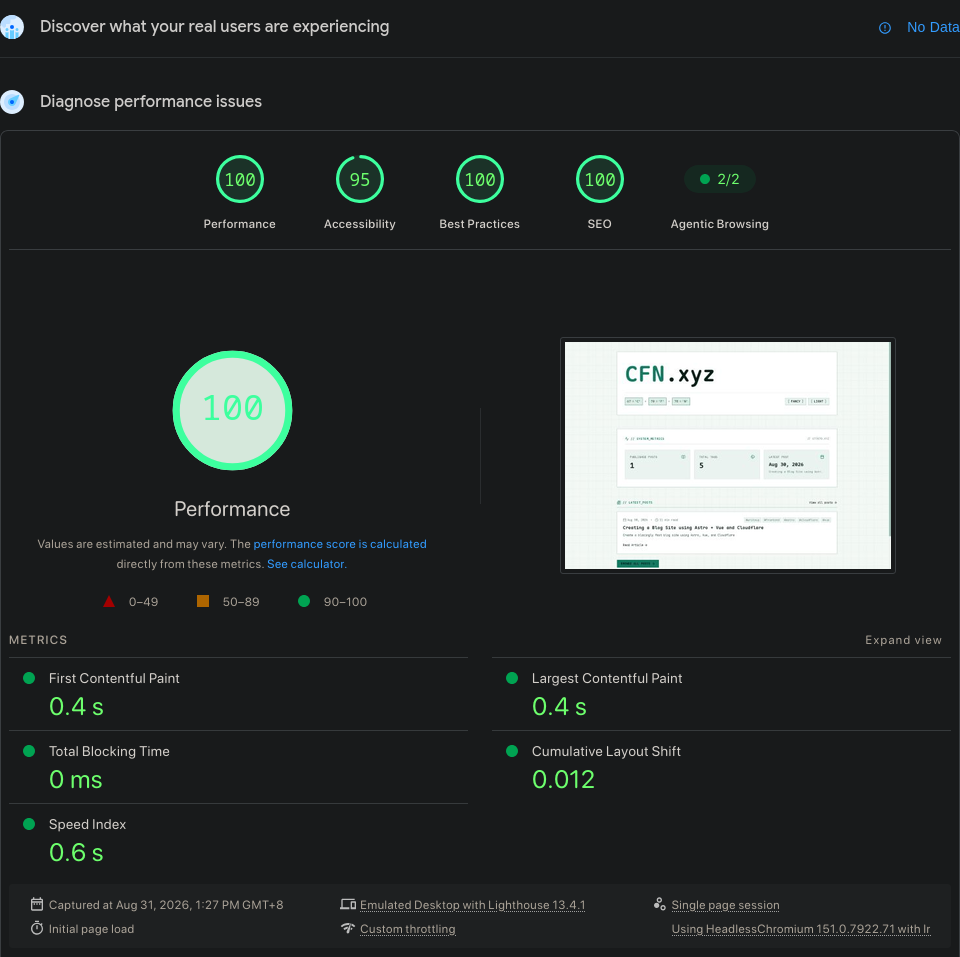Click the No Data info icon
The width and height of the screenshot is (960, 957).
pos(885,28)
